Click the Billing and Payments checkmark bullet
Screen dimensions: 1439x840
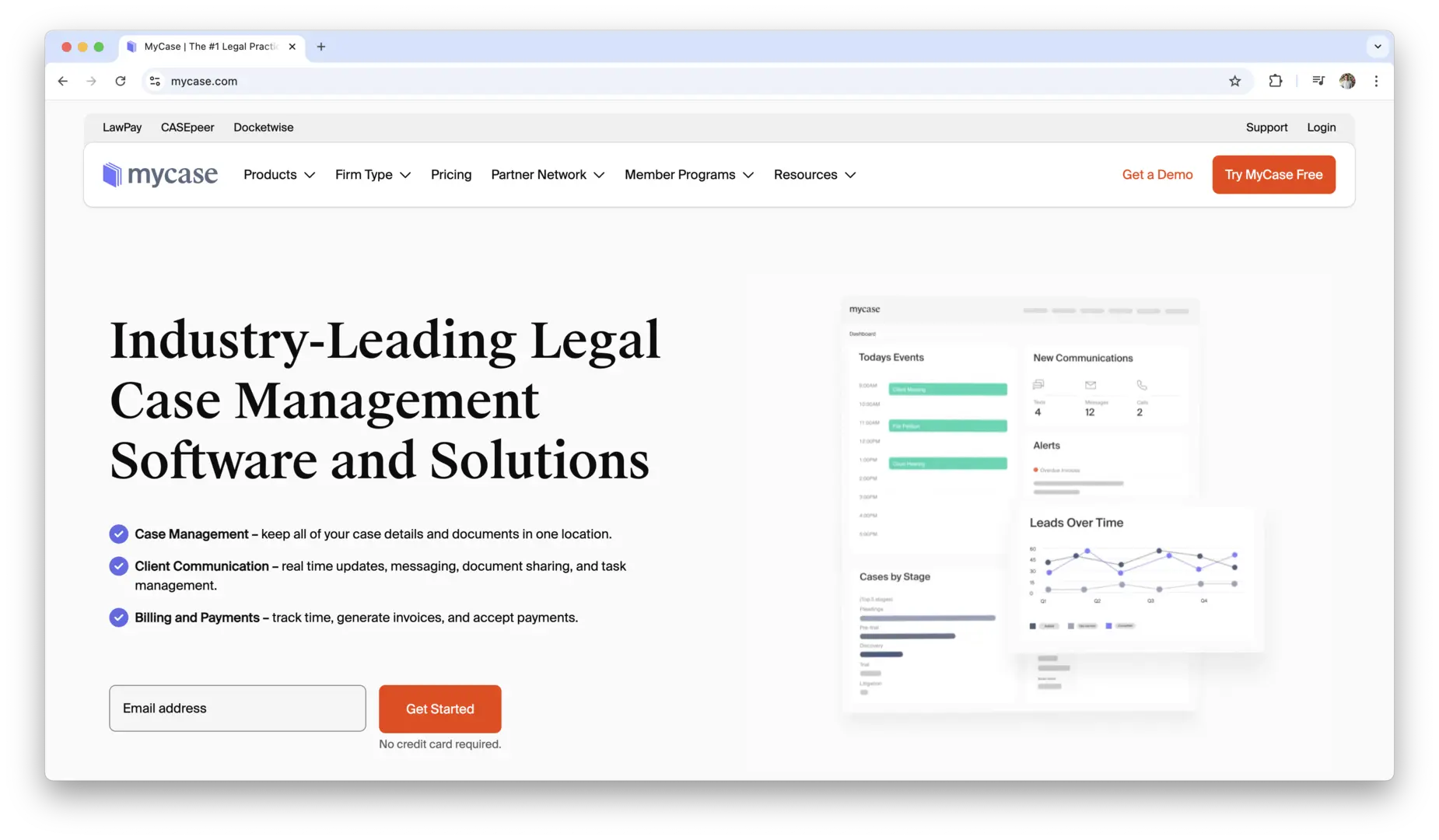[x=118, y=618]
